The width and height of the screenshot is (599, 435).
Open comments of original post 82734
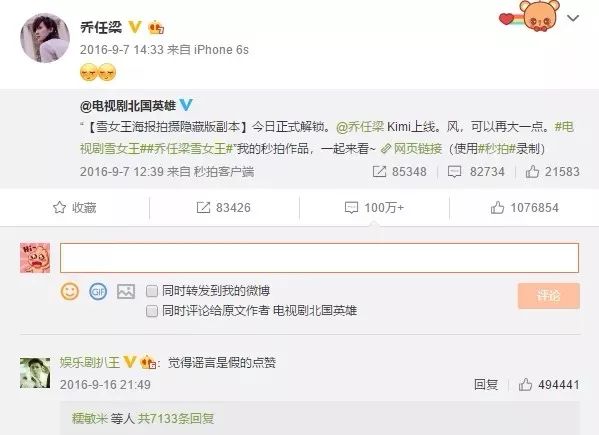click(x=476, y=171)
